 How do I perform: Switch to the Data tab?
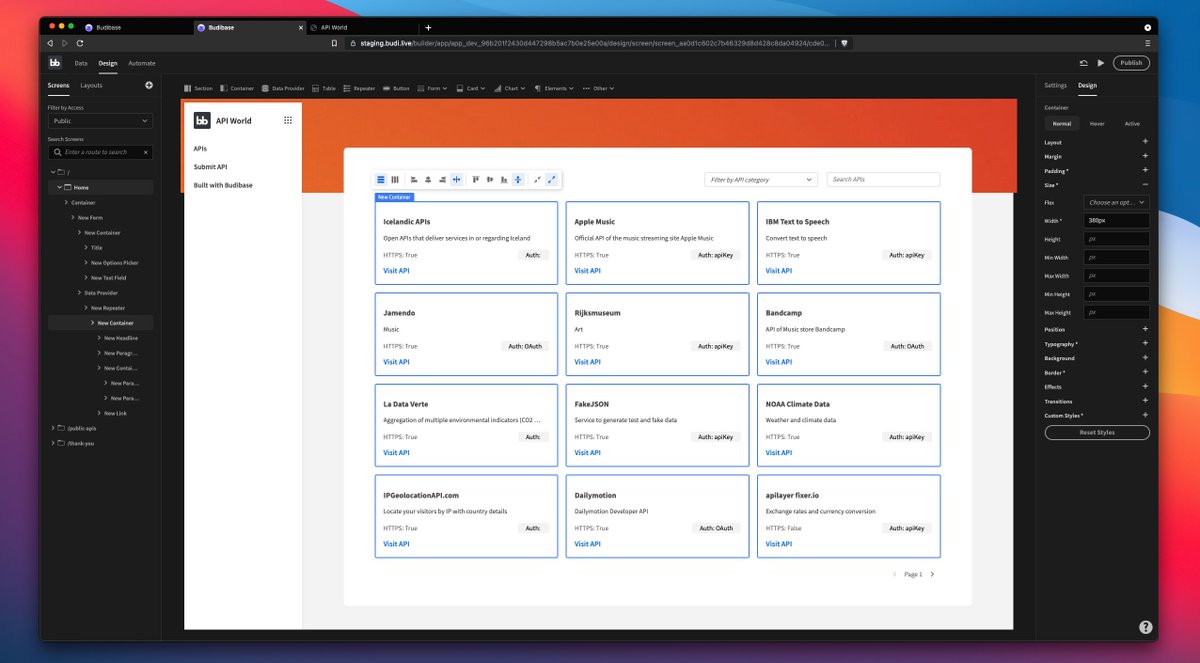click(x=81, y=63)
